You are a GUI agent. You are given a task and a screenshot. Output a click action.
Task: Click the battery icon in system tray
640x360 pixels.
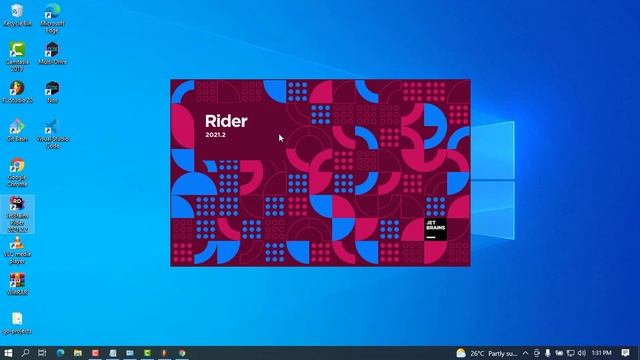coord(559,353)
